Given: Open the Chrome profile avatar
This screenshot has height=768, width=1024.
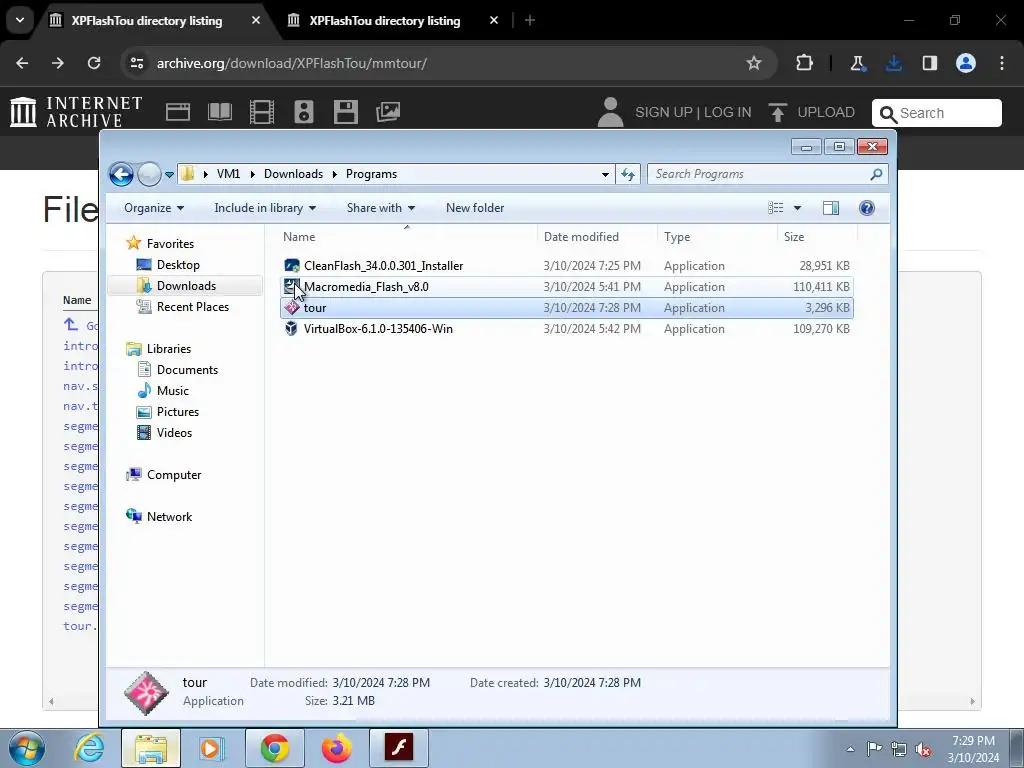Looking at the screenshot, I should (x=966, y=63).
